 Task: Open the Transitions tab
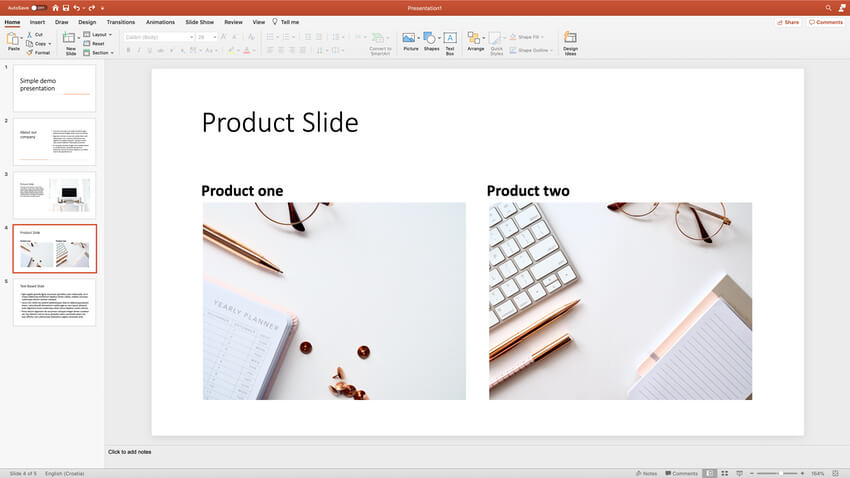(x=120, y=21)
